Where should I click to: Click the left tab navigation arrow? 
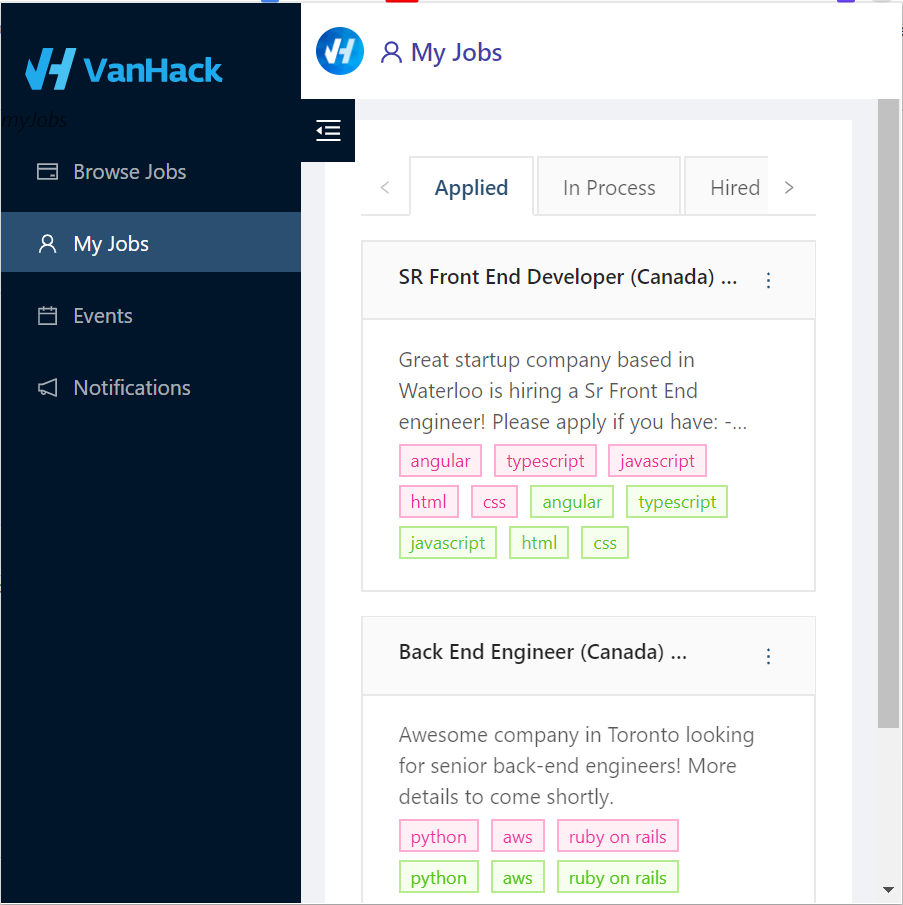pos(386,186)
